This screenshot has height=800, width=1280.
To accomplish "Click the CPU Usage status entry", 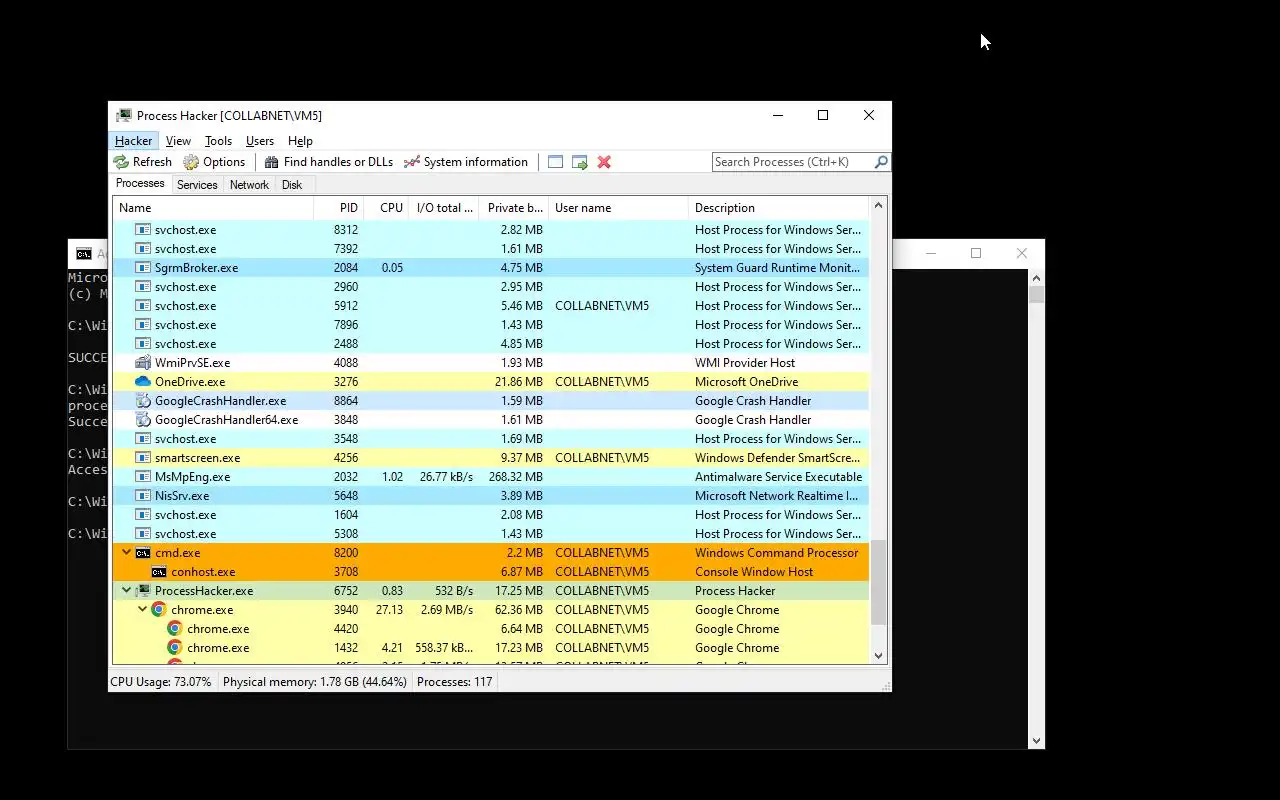I will tap(161, 682).
